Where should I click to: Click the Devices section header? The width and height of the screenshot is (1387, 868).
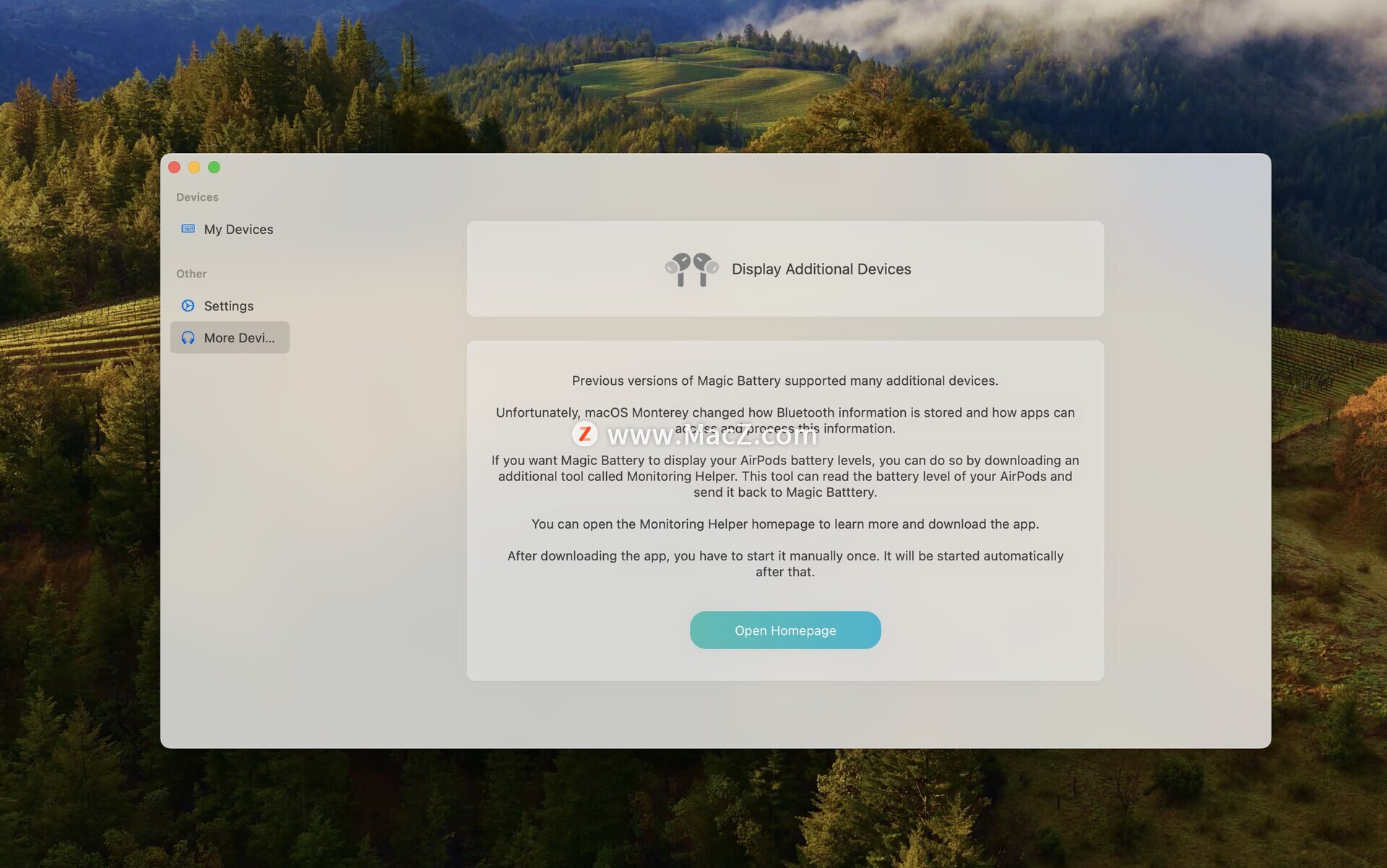click(x=197, y=197)
